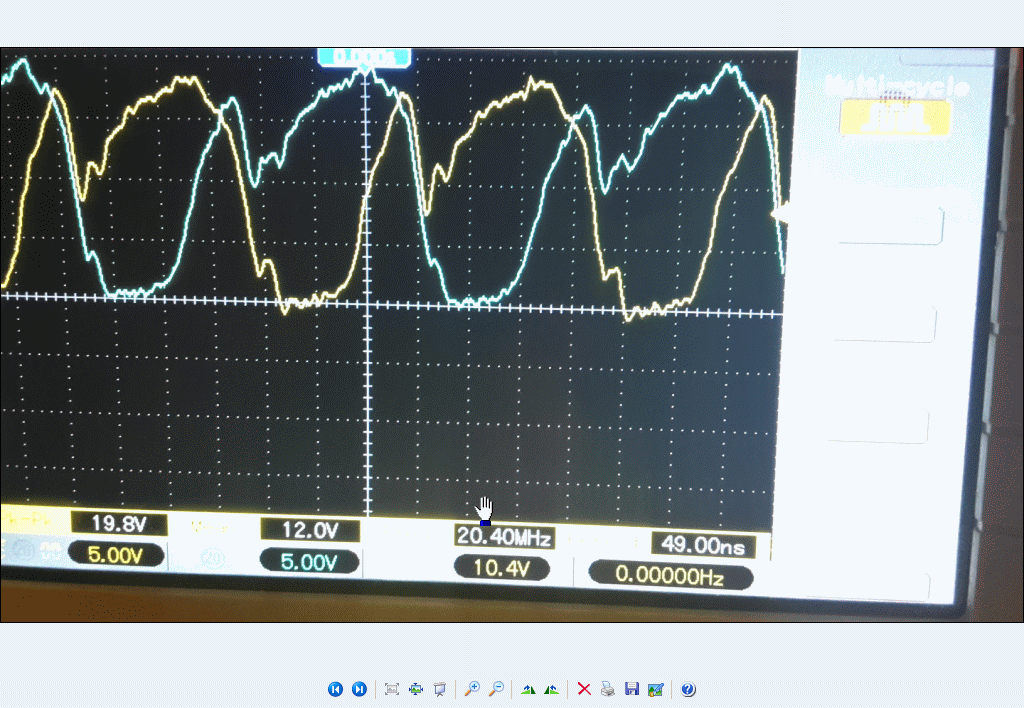This screenshot has width=1024, height=708.
Task: Zoom in with the magnifier plus icon
Action: (472, 689)
